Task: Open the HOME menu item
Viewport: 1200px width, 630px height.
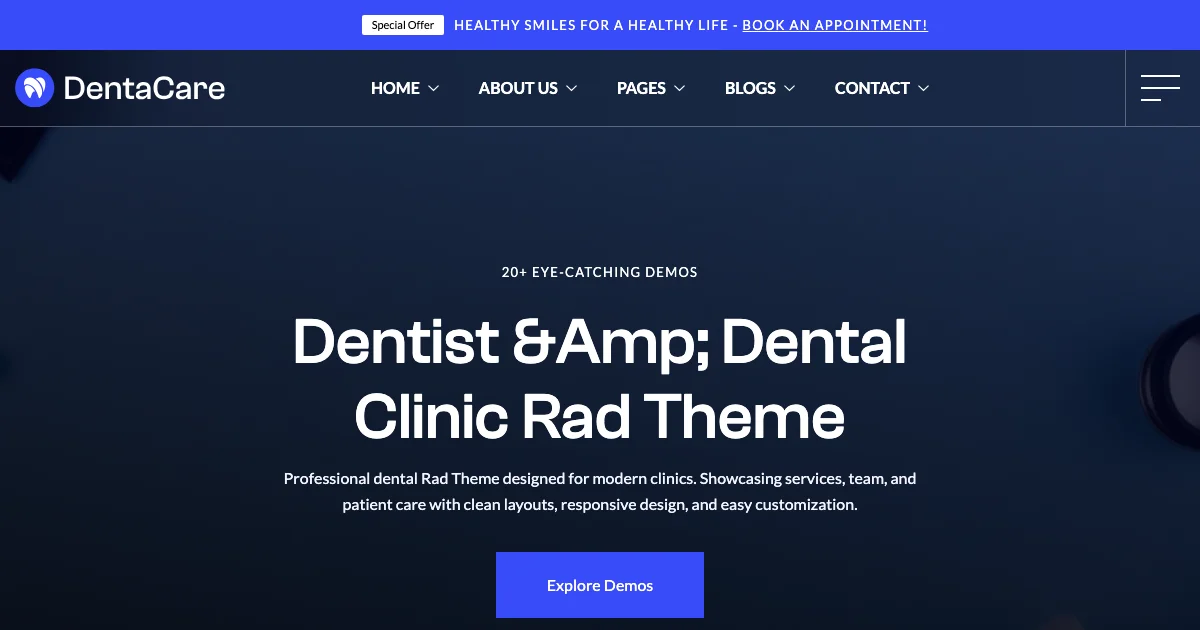Action: click(x=395, y=88)
